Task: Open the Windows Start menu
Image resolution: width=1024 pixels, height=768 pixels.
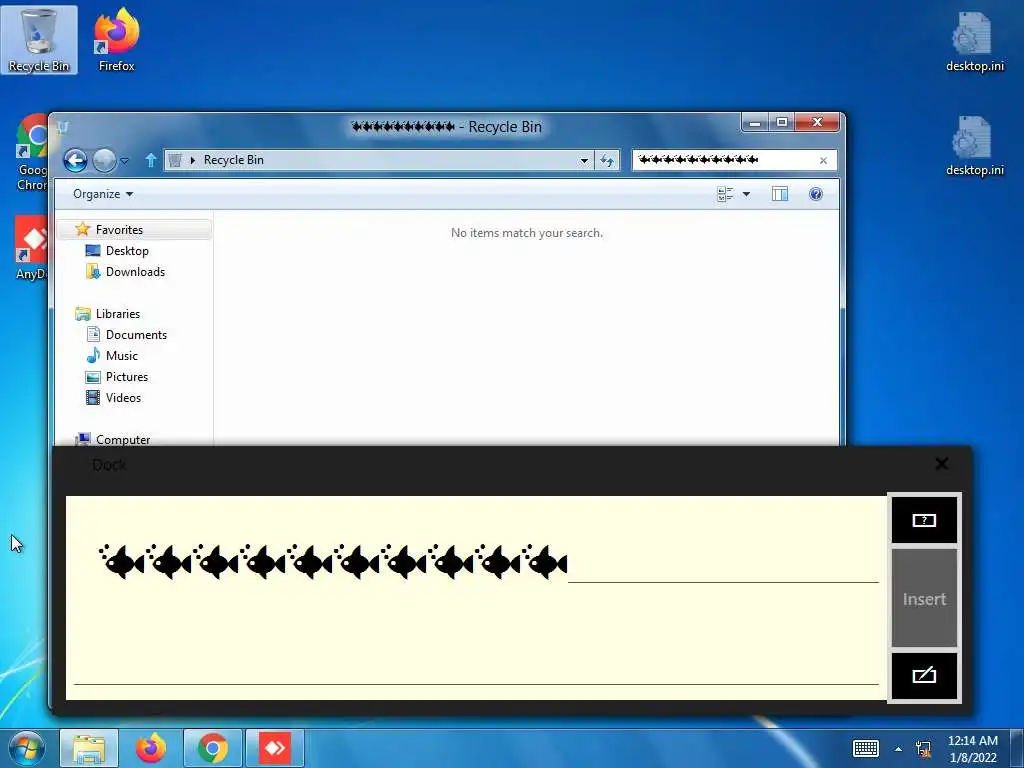Action: tap(27, 748)
